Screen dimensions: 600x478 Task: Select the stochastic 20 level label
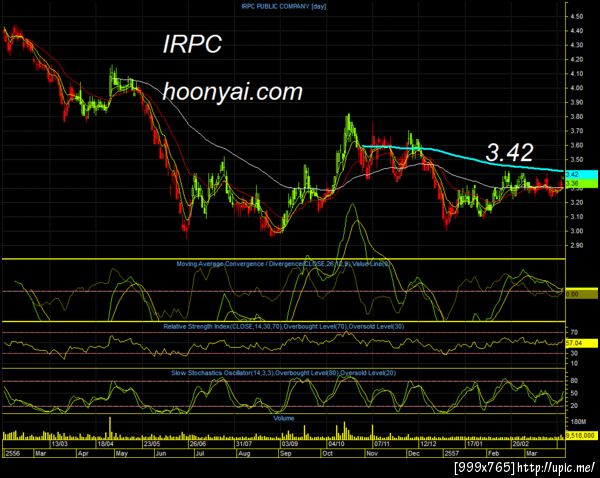click(x=574, y=406)
